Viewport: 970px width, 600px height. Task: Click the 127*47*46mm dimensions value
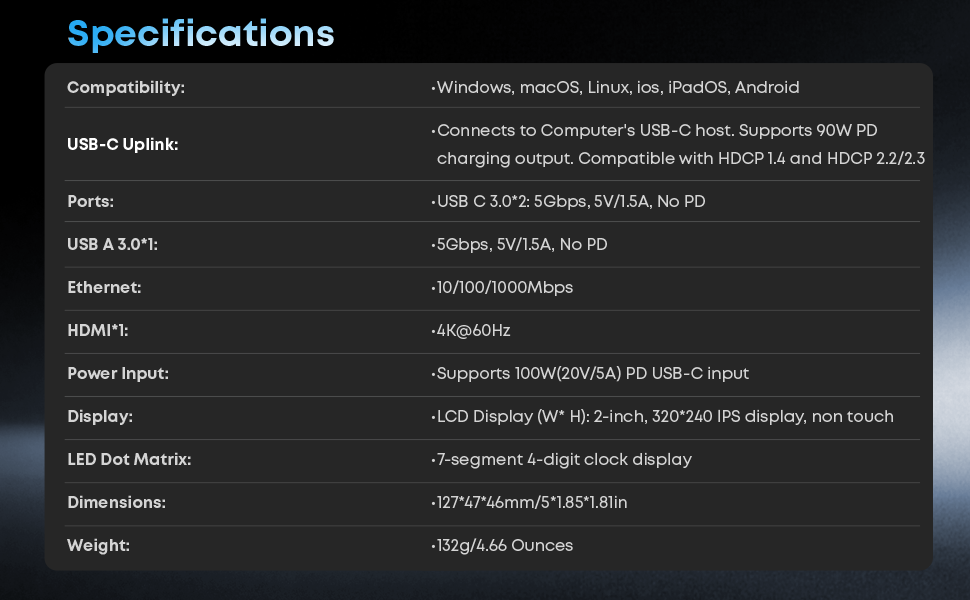530,503
